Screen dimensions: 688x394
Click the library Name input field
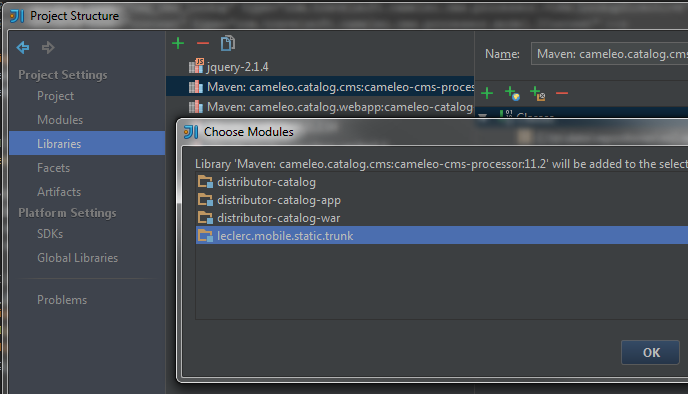click(609, 54)
